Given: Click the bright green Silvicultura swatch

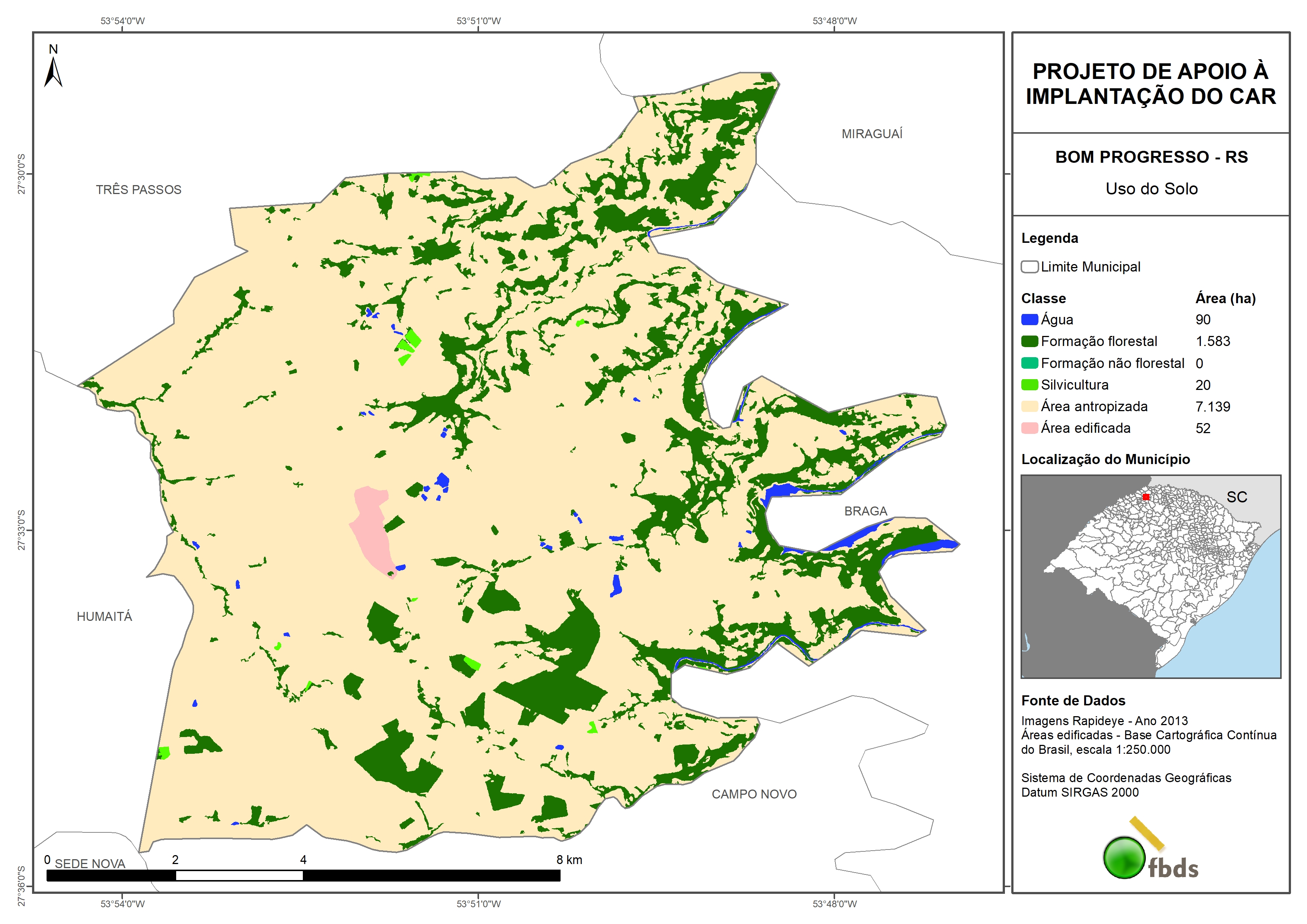Looking at the screenshot, I should pos(1029,385).
